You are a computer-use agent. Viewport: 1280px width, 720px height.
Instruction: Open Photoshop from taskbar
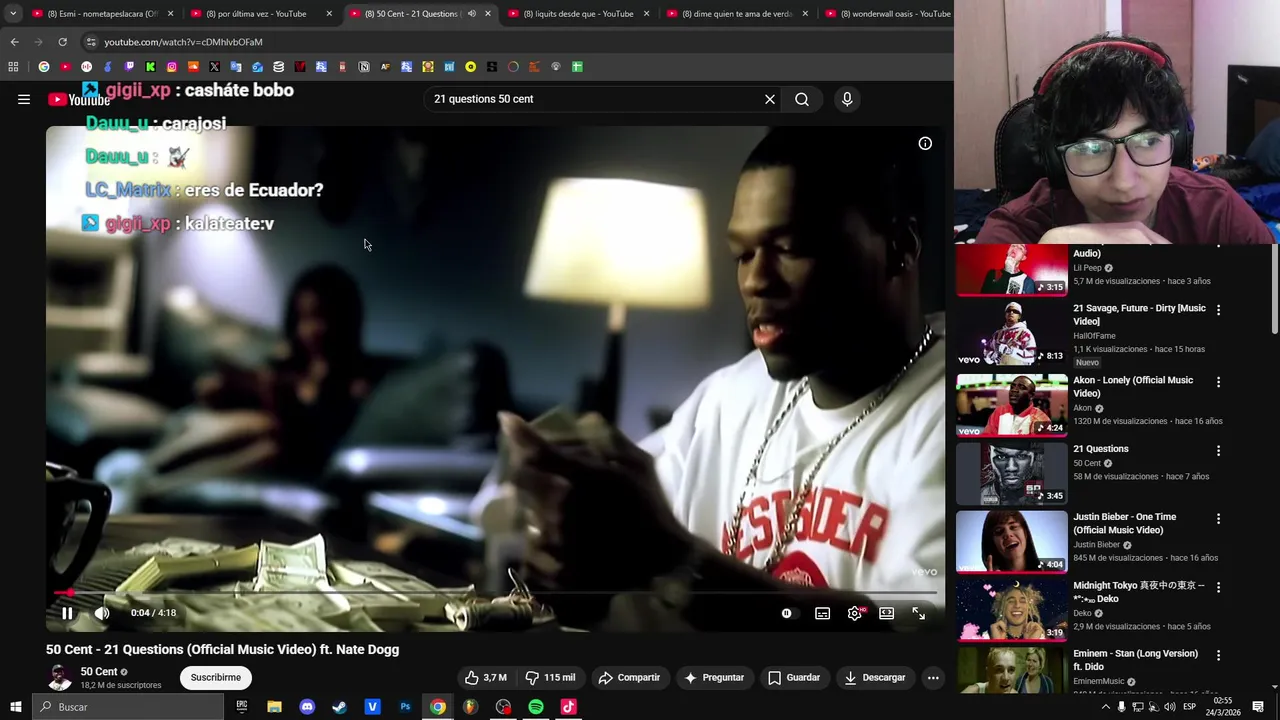point(405,707)
